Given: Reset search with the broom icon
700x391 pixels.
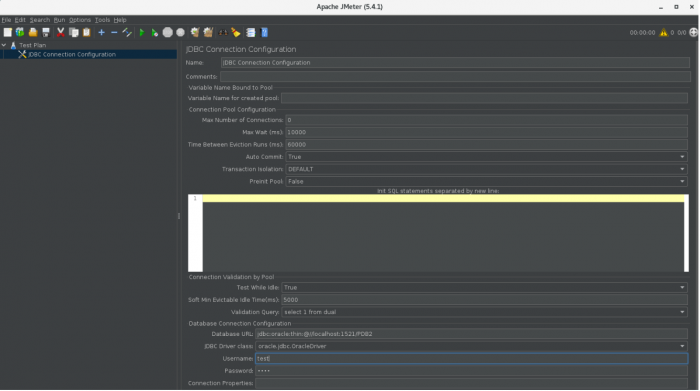Looking at the screenshot, I should (236, 33).
